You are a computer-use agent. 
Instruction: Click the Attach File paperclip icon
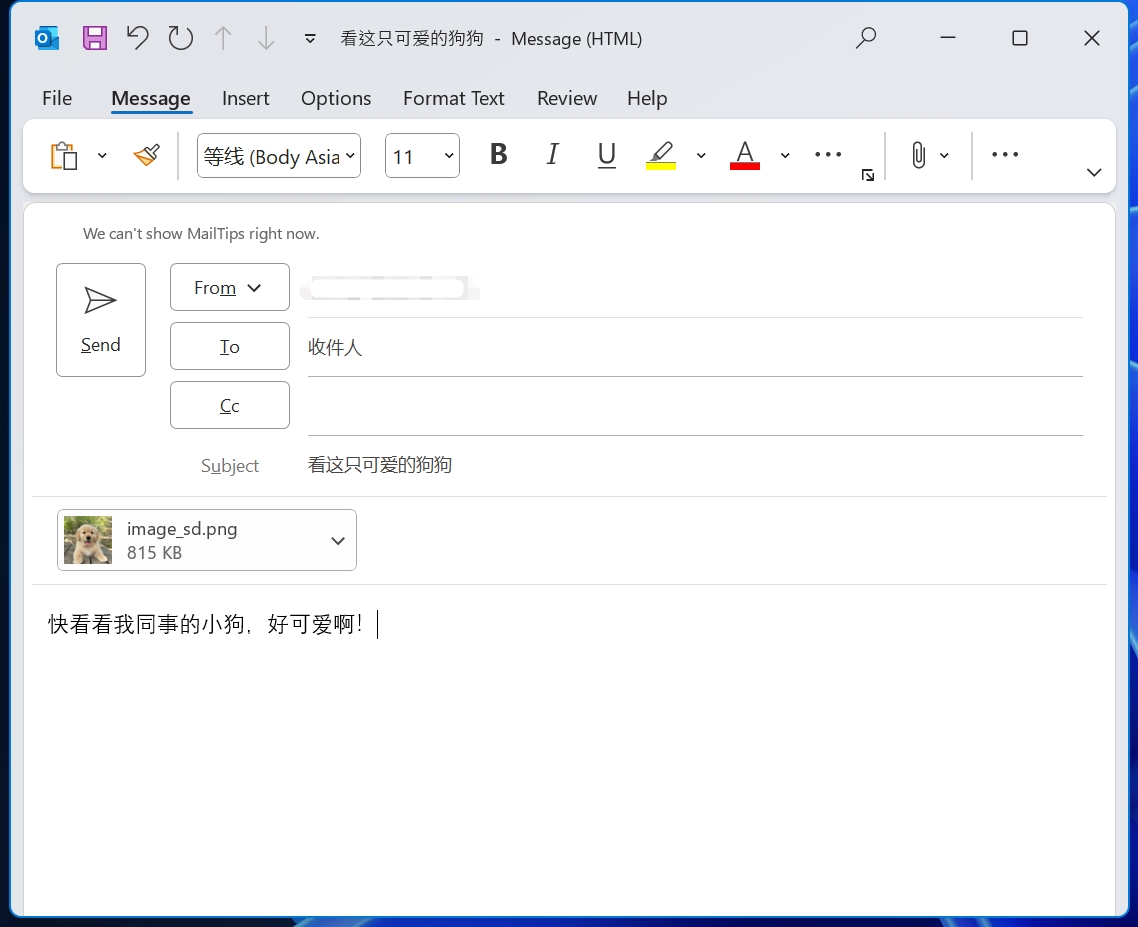918,155
